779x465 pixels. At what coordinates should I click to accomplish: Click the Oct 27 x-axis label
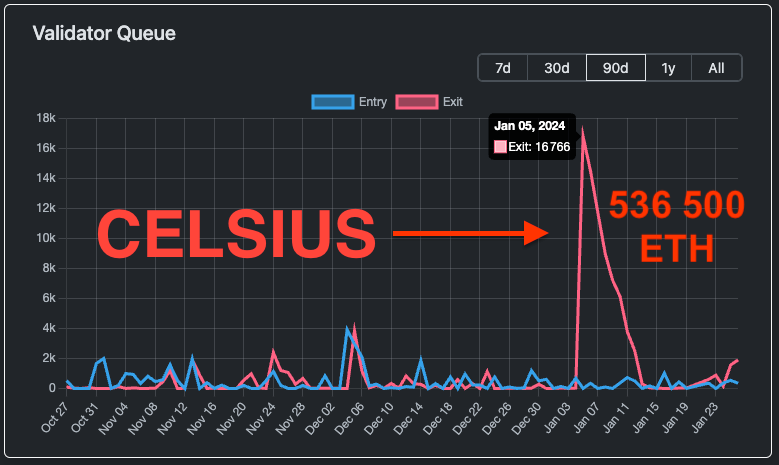pos(54,417)
